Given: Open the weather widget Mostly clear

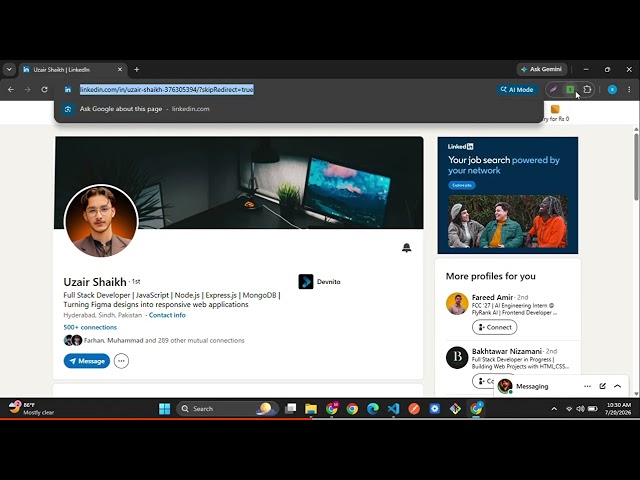Looking at the screenshot, I should pyautogui.click(x=32, y=409).
